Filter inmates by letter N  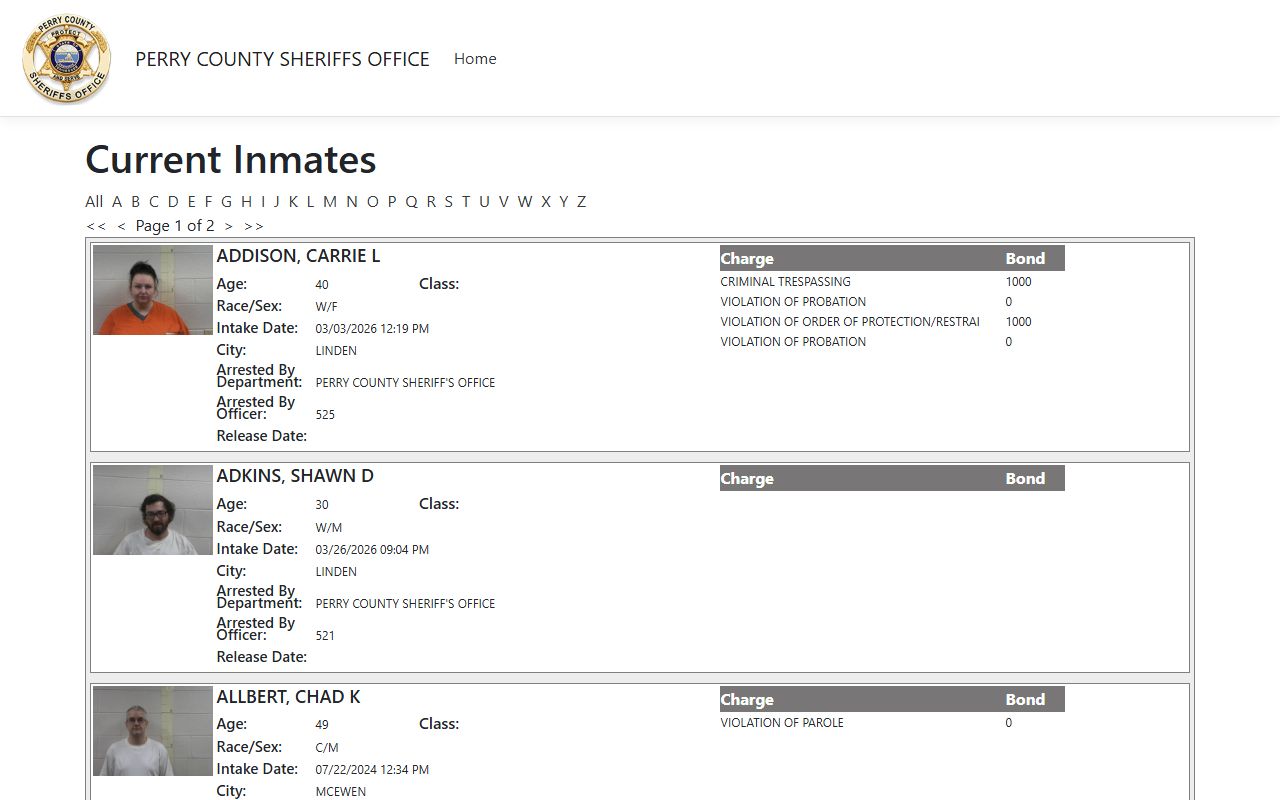click(352, 201)
